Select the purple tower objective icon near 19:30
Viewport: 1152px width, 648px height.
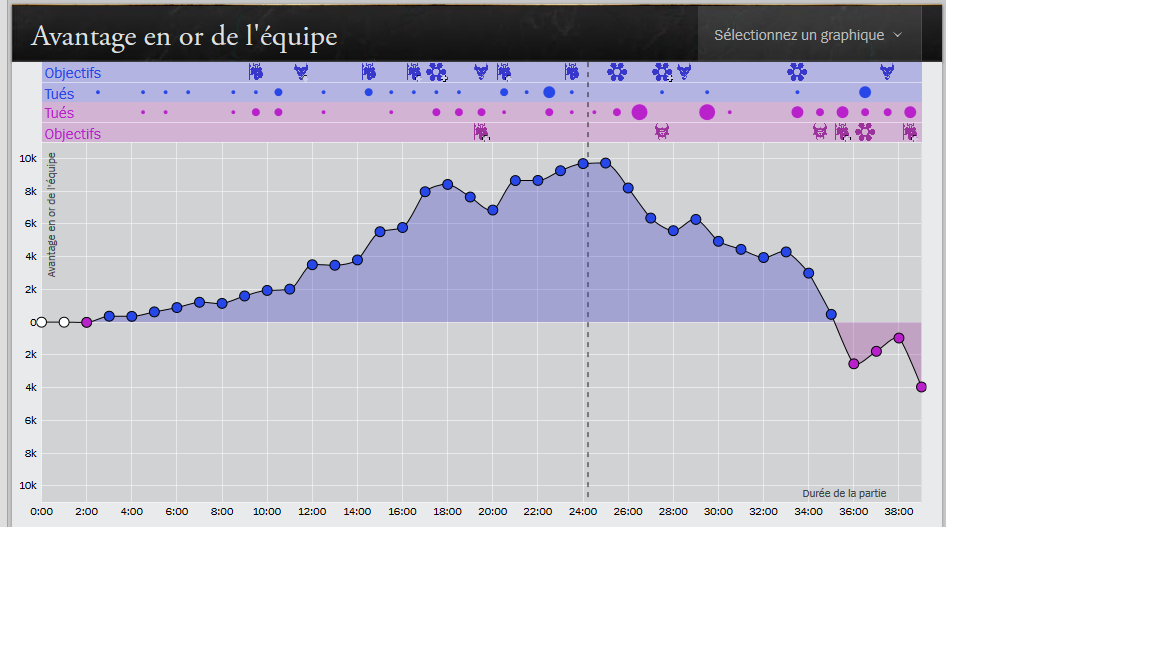point(481,132)
